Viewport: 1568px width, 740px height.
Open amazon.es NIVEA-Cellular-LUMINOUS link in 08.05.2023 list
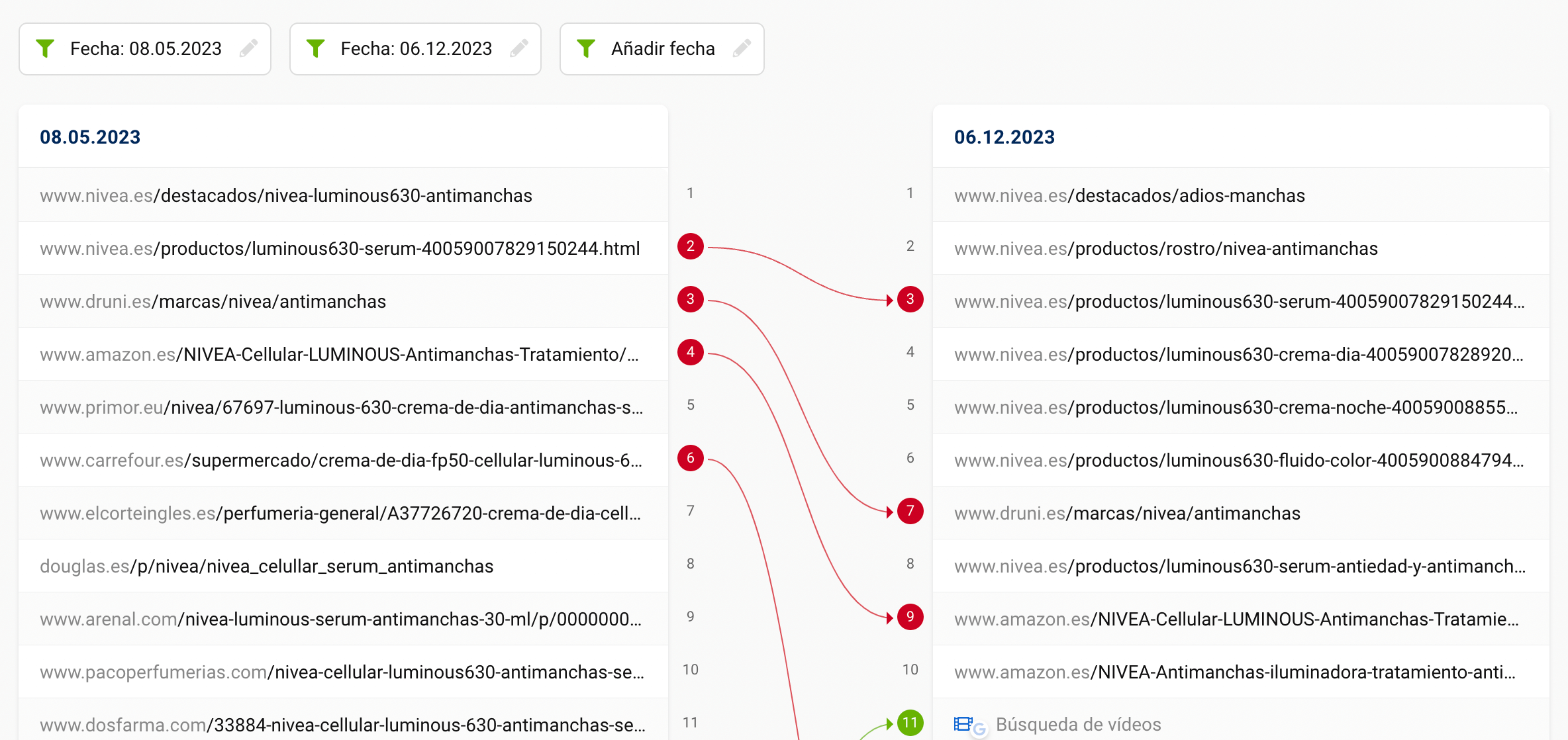(339, 355)
